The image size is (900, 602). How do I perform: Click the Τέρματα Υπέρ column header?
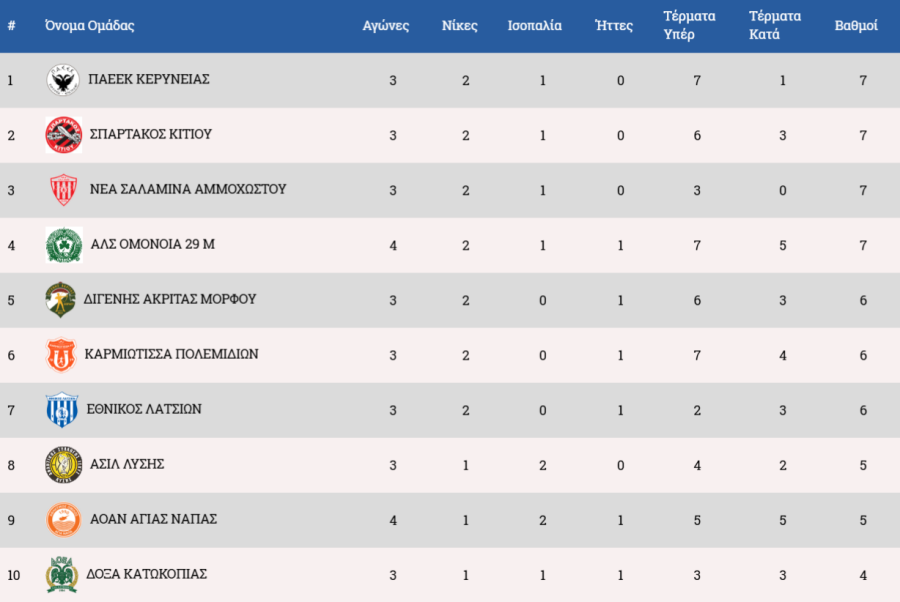pyautogui.click(x=689, y=26)
